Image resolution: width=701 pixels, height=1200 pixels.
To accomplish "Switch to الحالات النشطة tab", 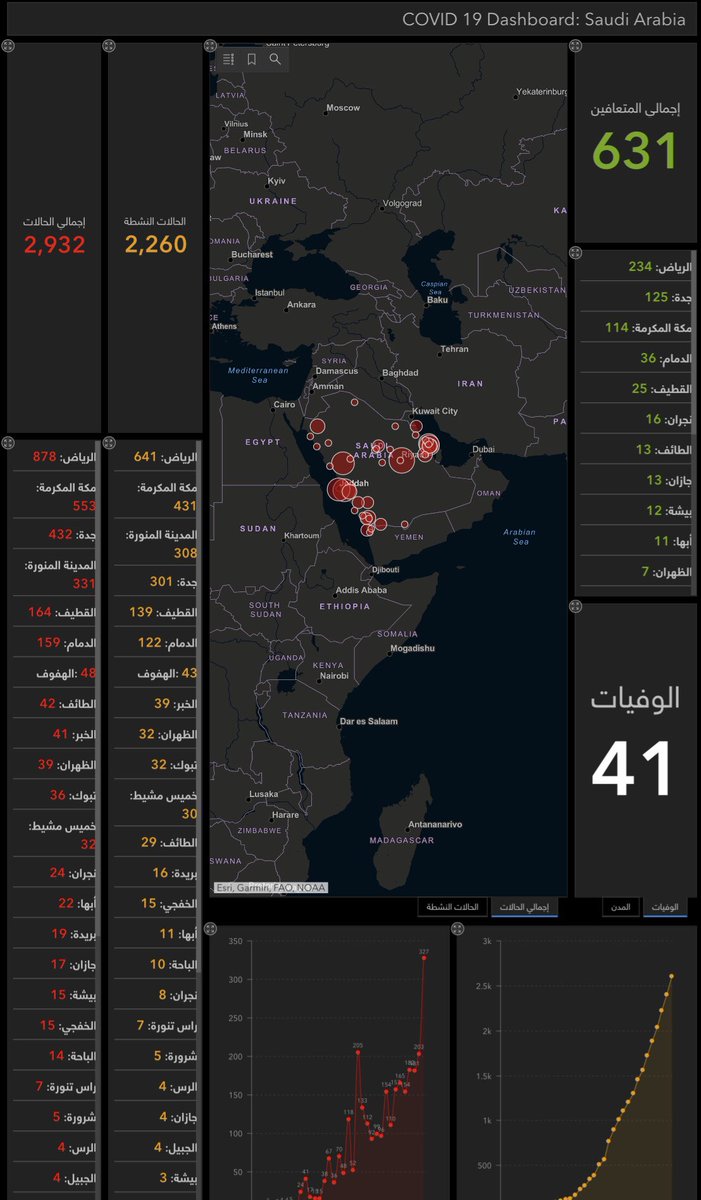I will click(453, 907).
